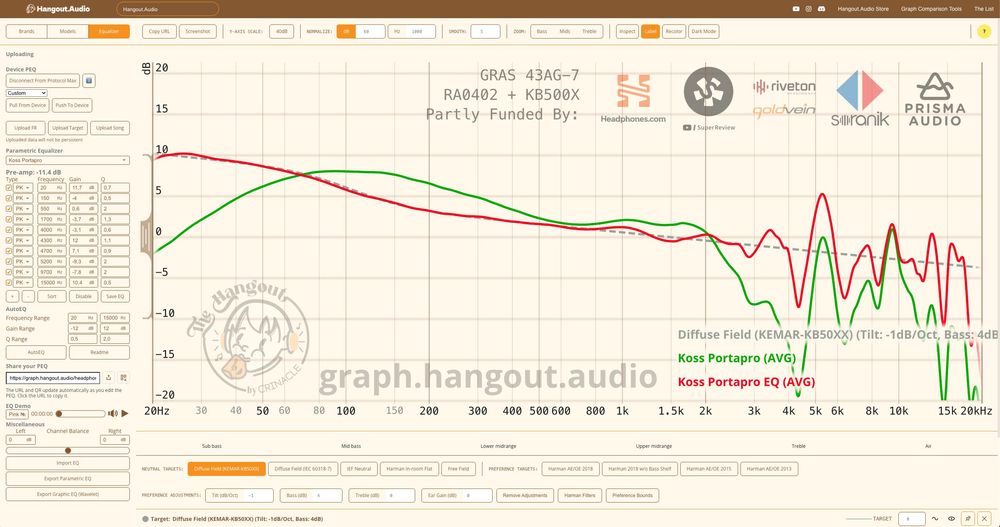Uncheck the 150 Hz filter band checkbox
1000x527 pixels.
[x=9, y=198]
